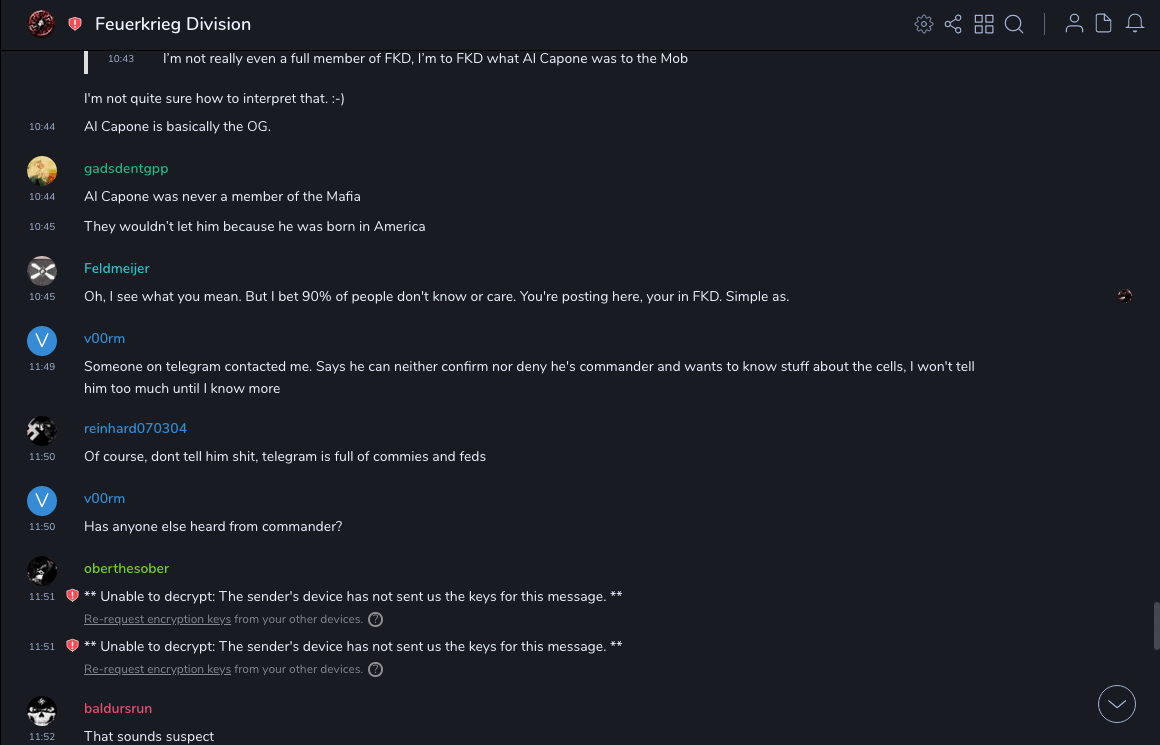
Task: Click the red shield on the first undecryptable message
Action: (72, 596)
